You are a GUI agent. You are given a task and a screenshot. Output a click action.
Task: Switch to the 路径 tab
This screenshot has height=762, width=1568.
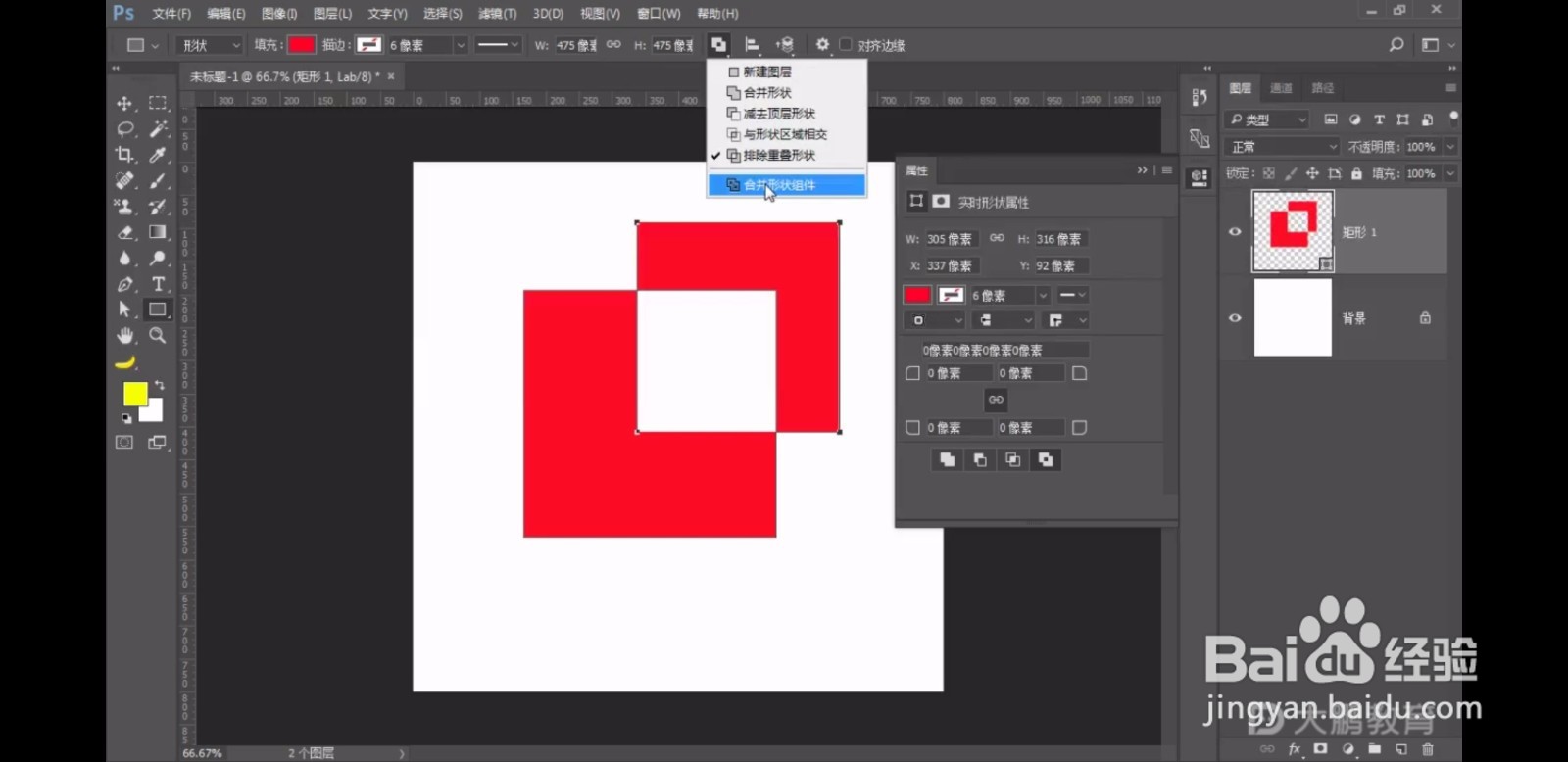point(1322,88)
